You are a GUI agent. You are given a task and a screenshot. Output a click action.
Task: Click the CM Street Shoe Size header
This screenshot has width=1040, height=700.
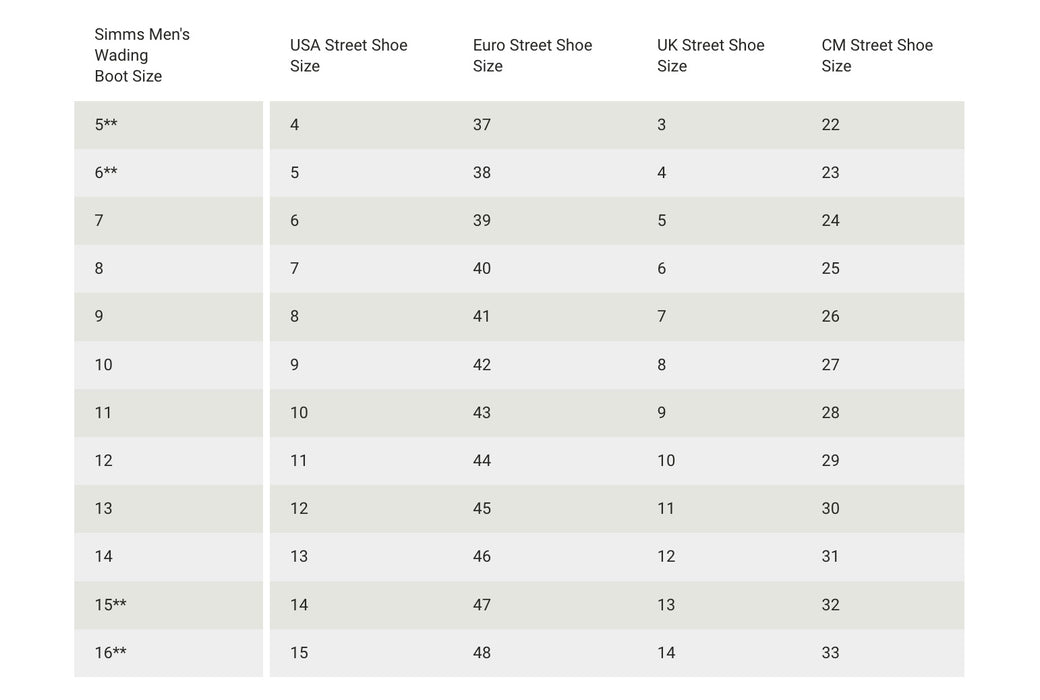pyautogui.click(x=877, y=55)
